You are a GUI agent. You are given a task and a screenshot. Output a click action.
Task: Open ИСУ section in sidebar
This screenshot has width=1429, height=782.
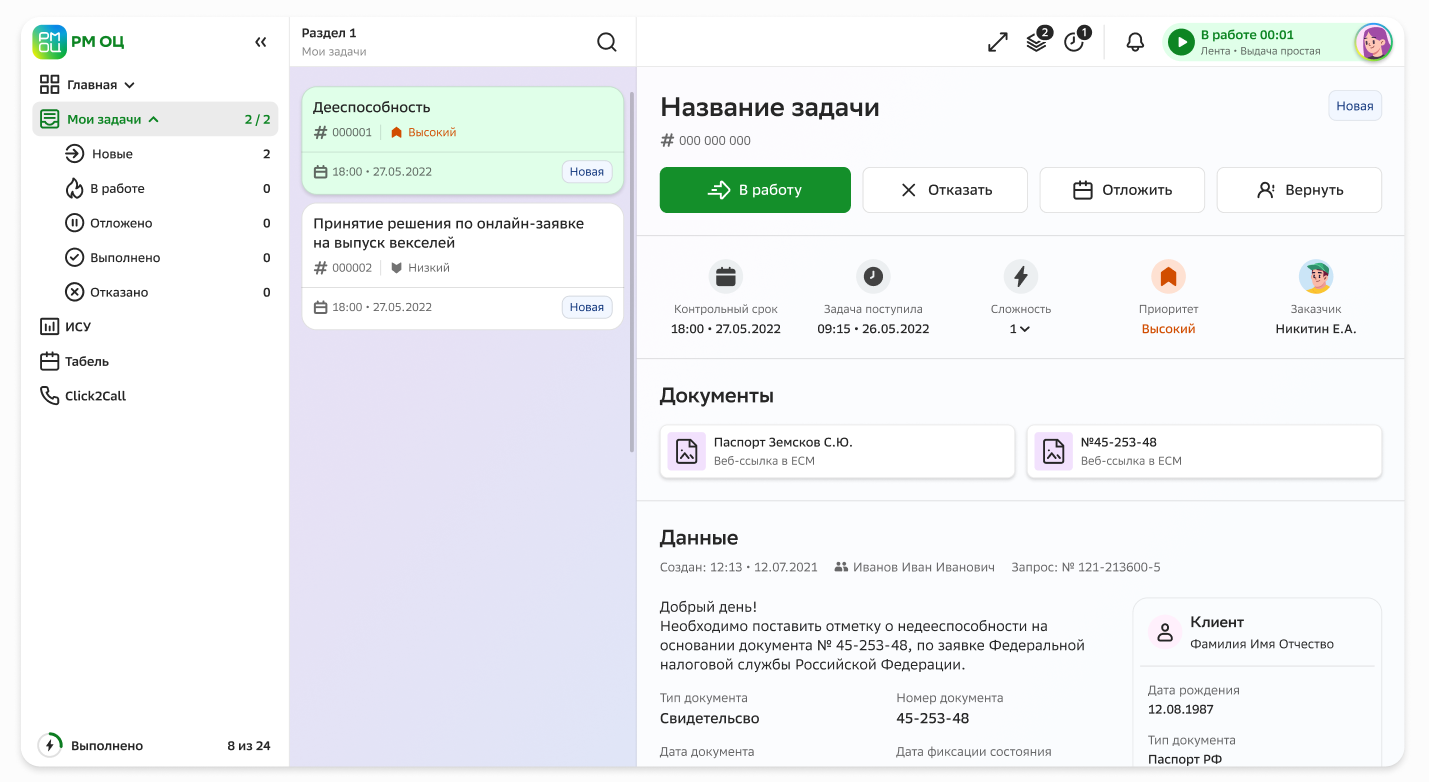click(x=77, y=327)
